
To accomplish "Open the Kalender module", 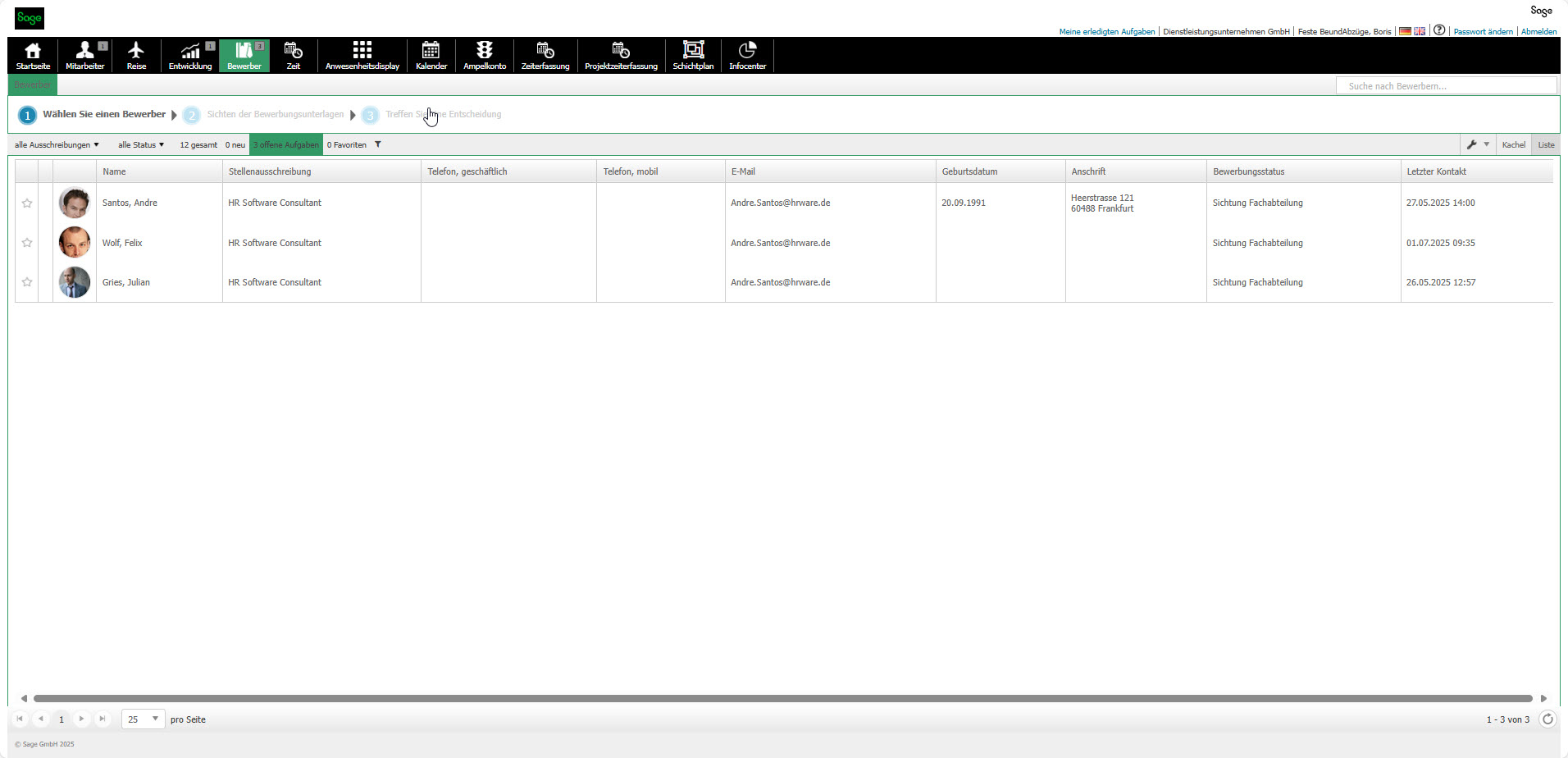I will [x=431, y=55].
